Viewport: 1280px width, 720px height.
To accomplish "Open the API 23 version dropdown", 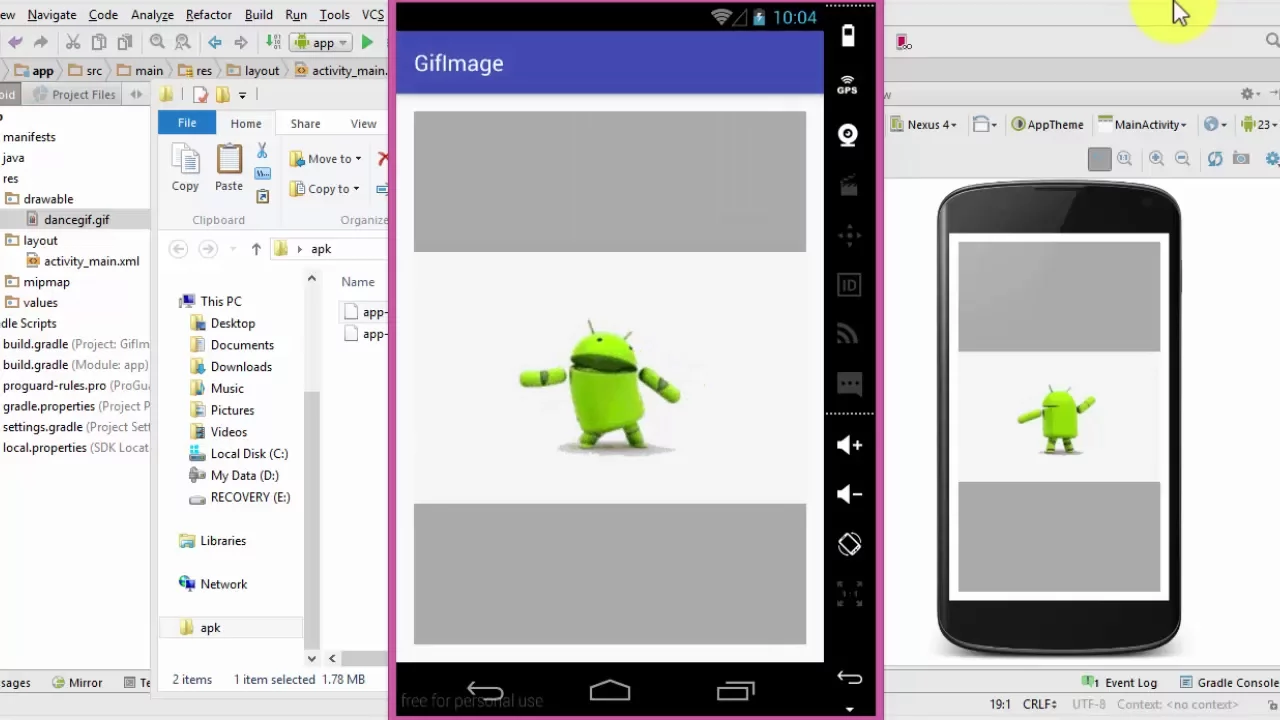I will [1260, 124].
